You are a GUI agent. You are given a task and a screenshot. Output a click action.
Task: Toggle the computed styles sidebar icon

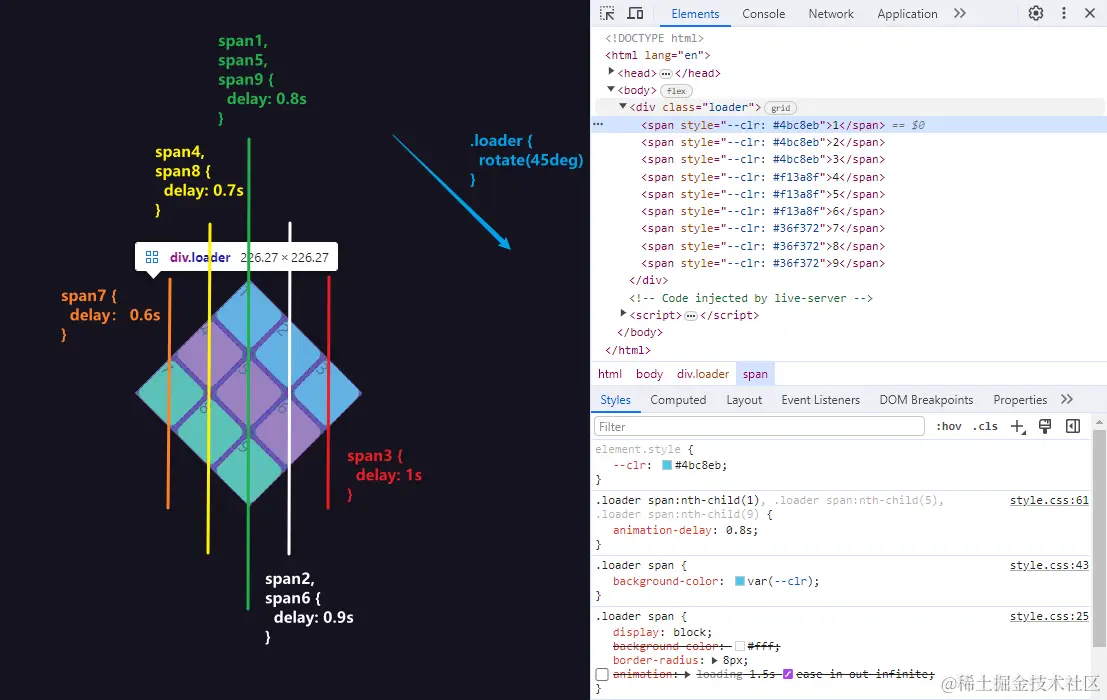[x=1073, y=426]
